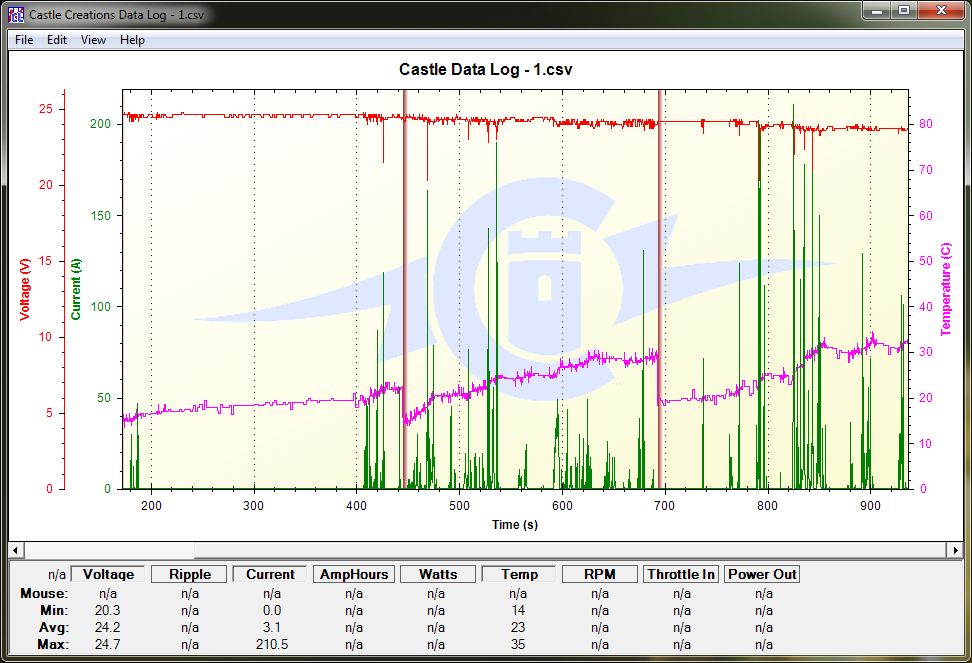Toggle the Power Out data series button
The image size is (972, 663).
(762, 574)
